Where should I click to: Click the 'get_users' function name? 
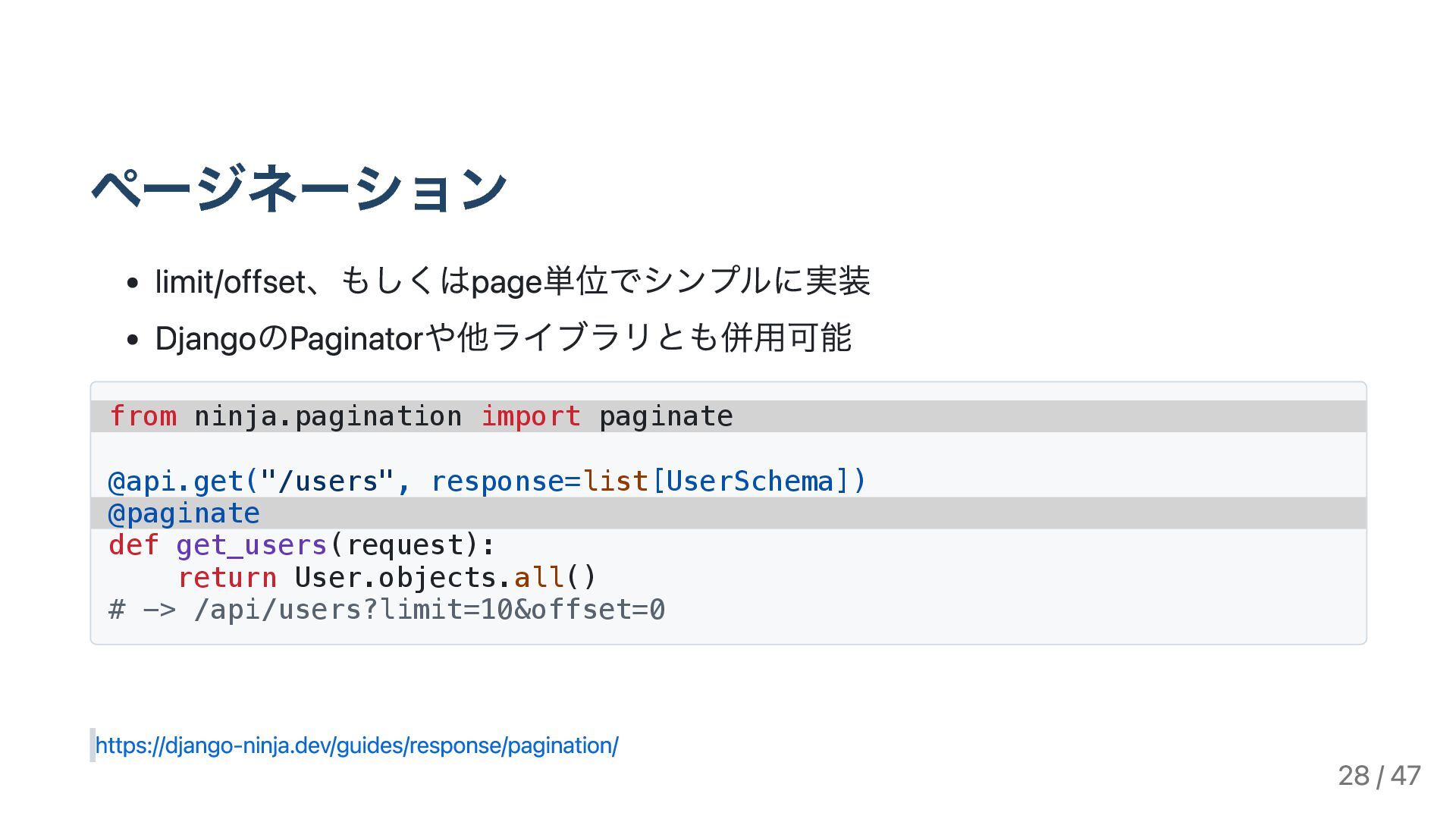click(251, 545)
